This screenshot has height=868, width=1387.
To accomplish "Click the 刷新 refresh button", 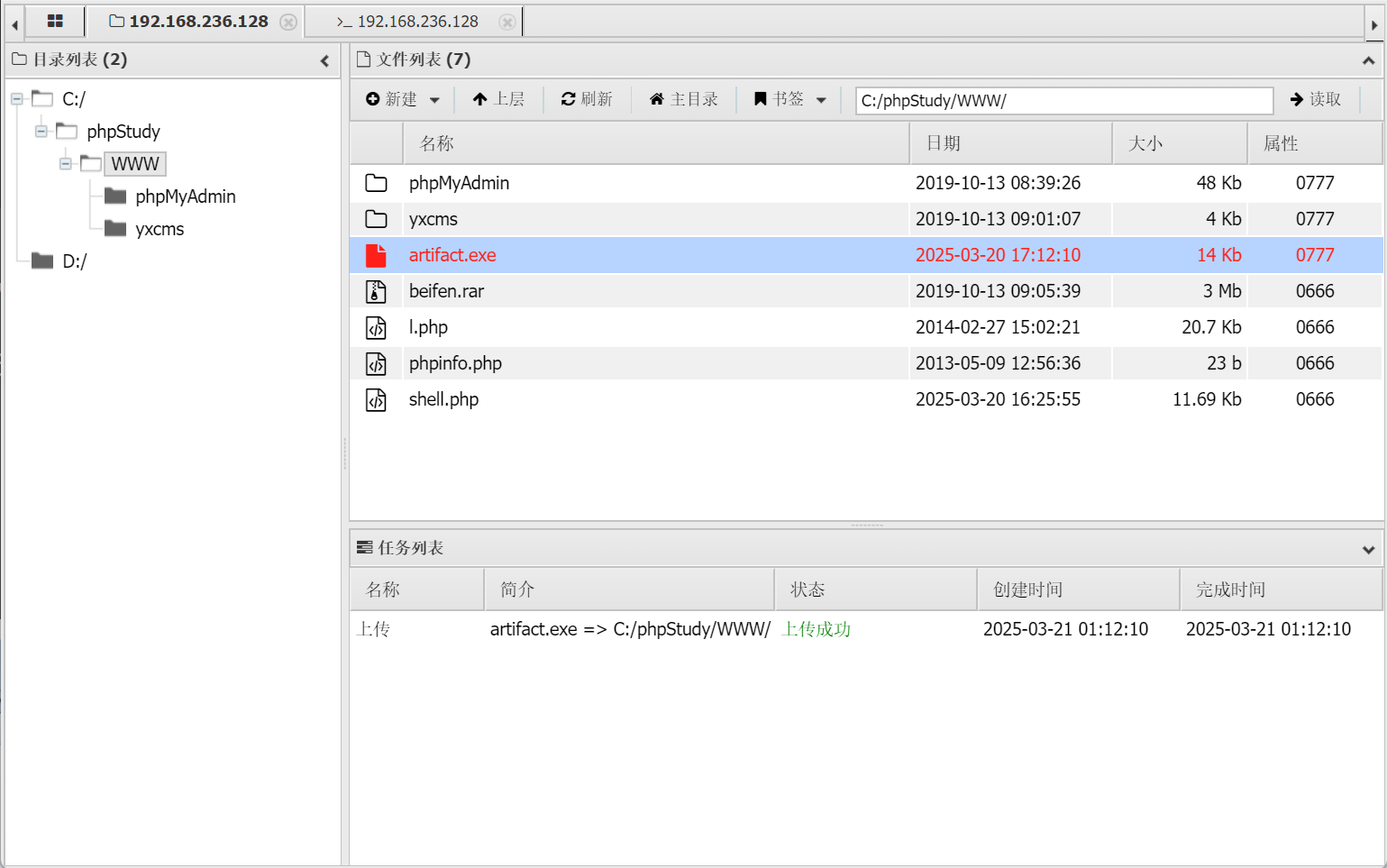I will point(587,99).
